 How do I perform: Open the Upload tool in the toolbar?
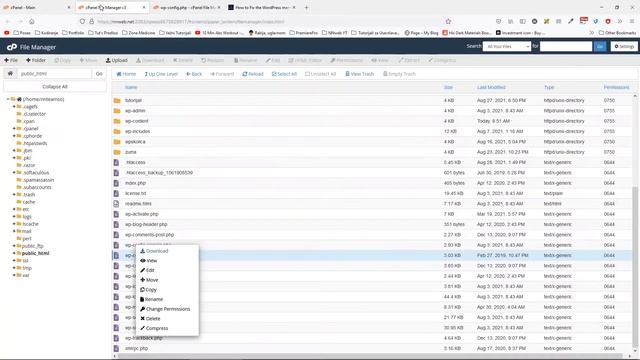pos(117,60)
